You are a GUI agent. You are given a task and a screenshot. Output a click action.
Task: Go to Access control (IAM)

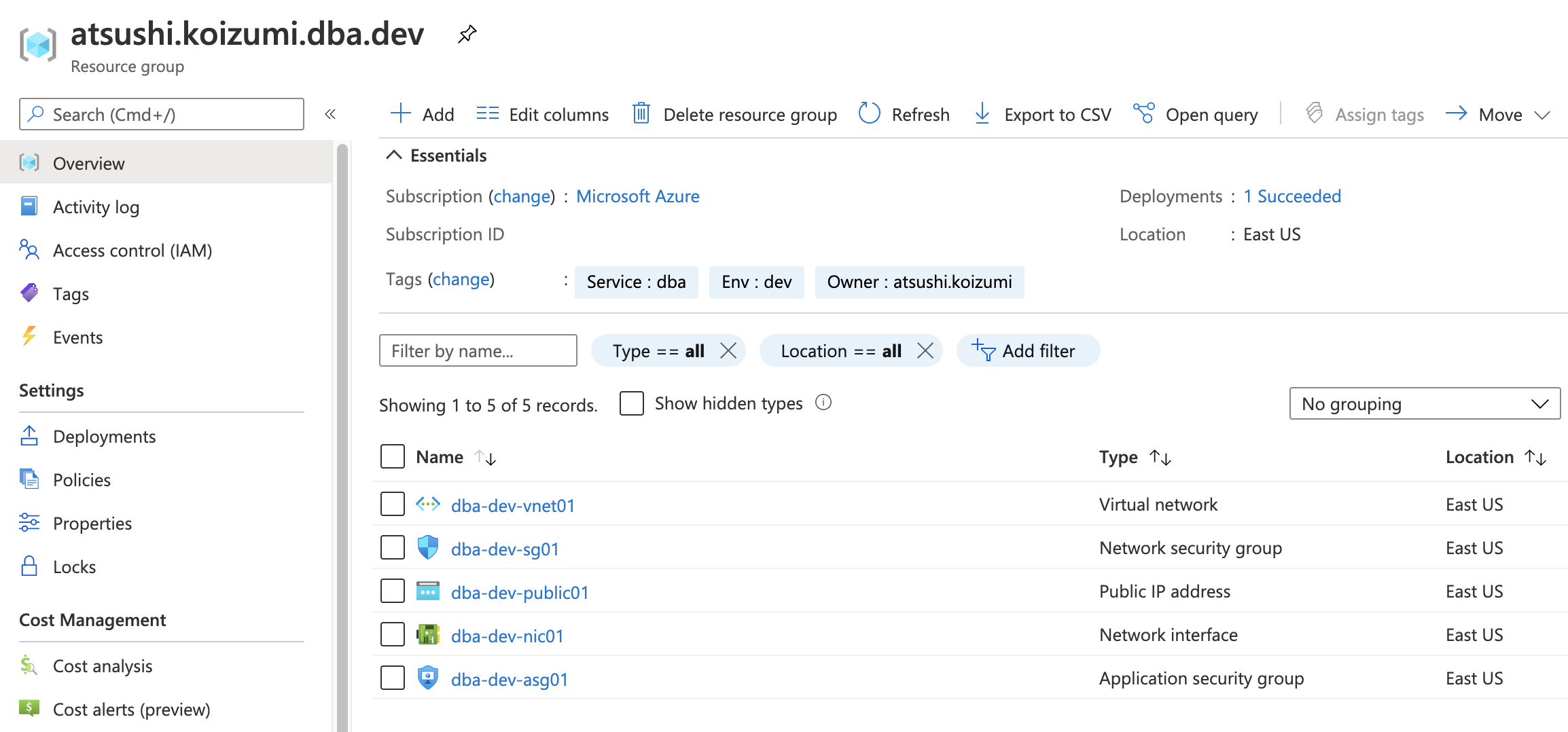click(x=132, y=251)
